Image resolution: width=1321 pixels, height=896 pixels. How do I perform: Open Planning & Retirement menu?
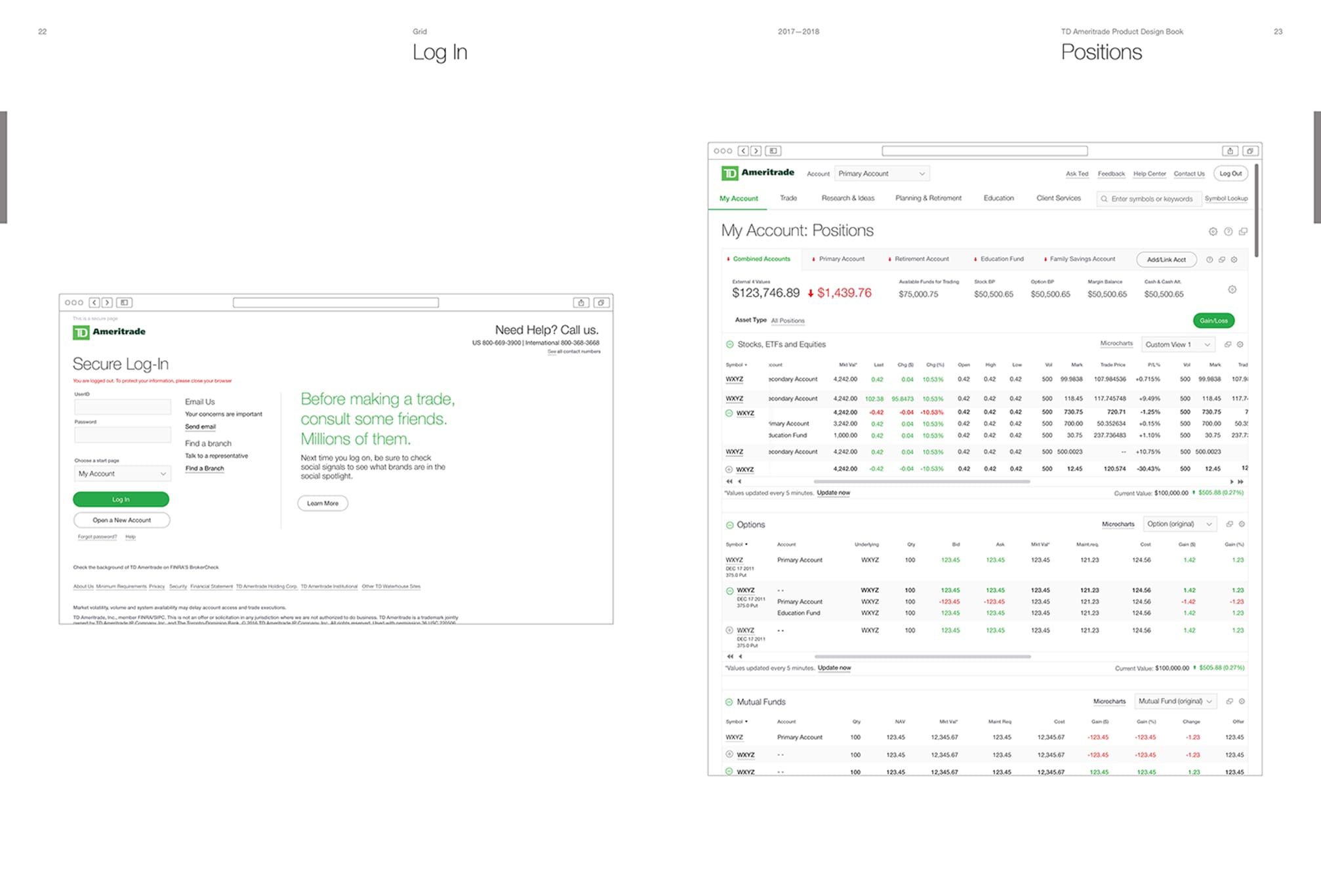point(928,198)
